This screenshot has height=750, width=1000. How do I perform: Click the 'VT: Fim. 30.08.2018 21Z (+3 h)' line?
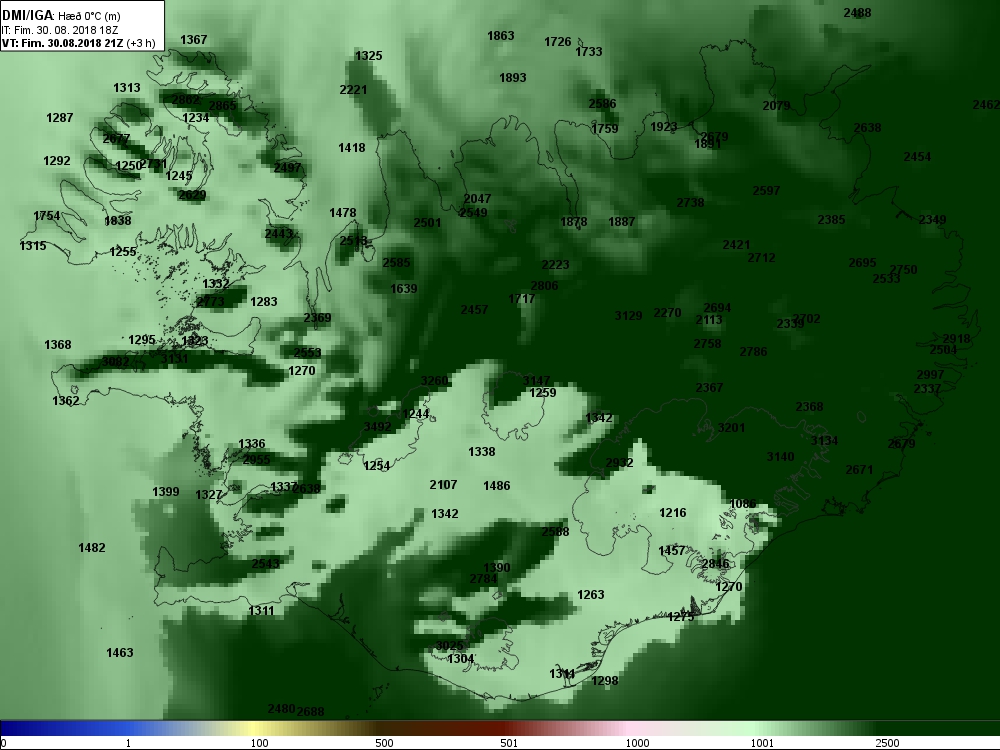tap(78, 43)
